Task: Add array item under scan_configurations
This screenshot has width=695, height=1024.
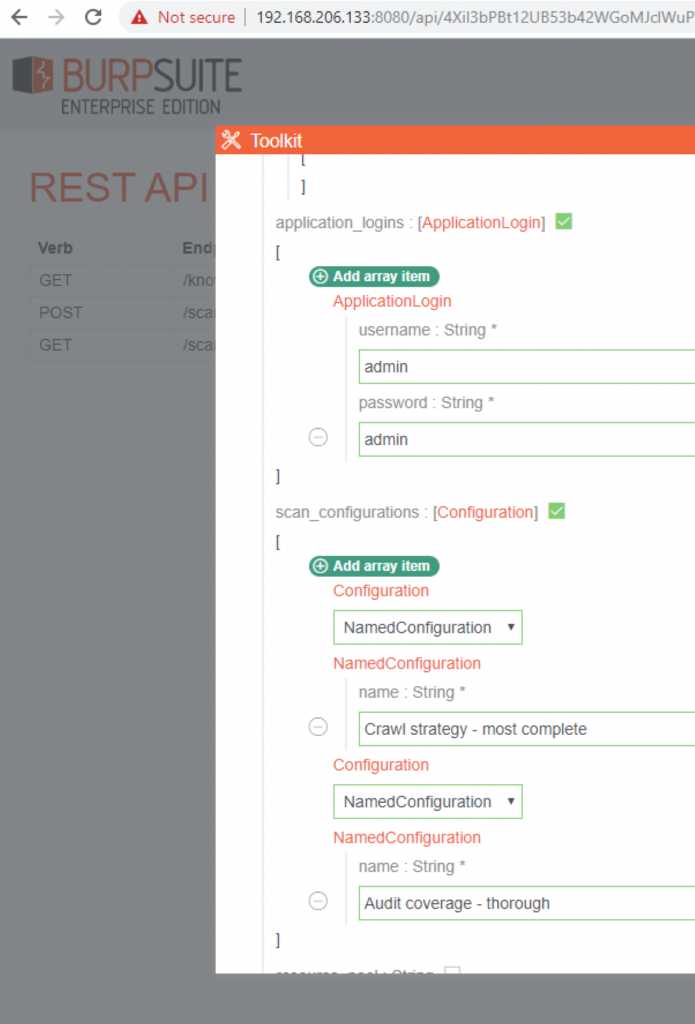Action: [374, 566]
